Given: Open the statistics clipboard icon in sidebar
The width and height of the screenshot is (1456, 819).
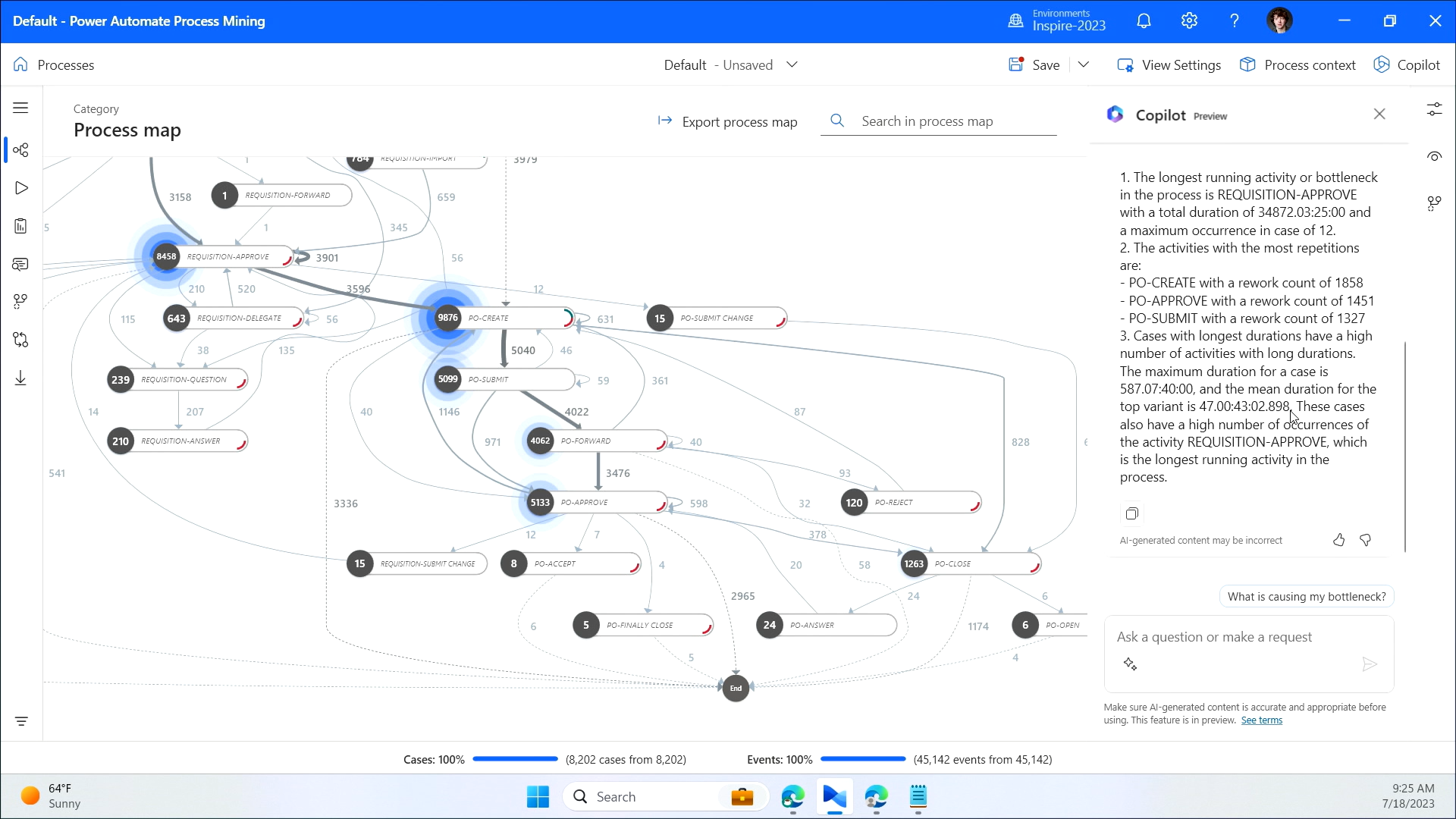Looking at the screenshot, I should click(x=20, y=226).
